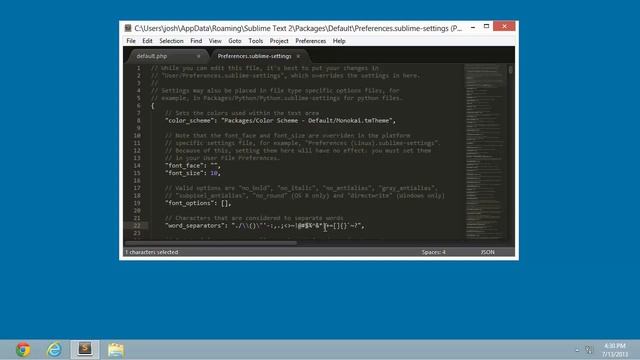The width and height of the screenshot is (640, 360).
Task: Change syntax via JSON status item
Action: 487,252
